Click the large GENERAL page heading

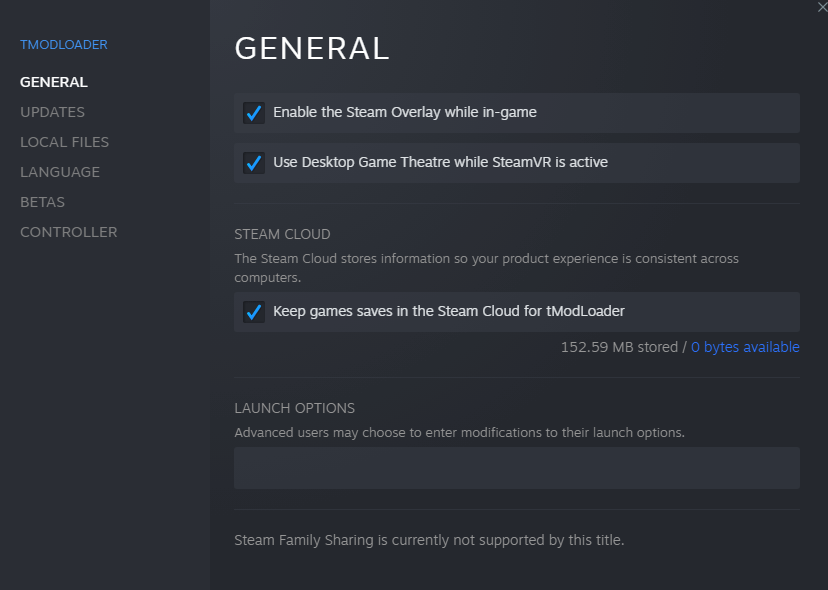311,49
